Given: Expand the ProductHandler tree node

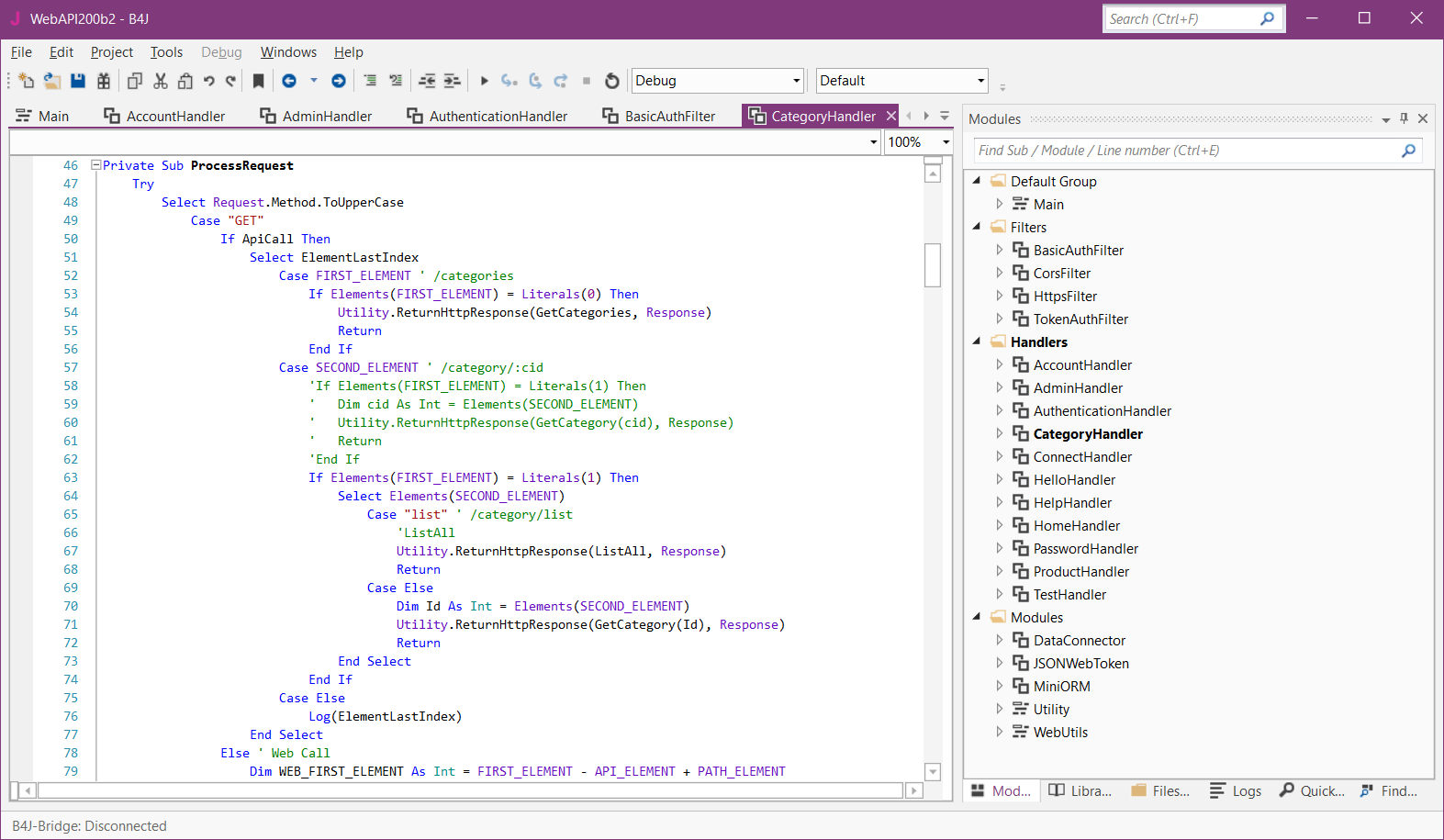Looking at the screenshot, I should (1000, 571).
